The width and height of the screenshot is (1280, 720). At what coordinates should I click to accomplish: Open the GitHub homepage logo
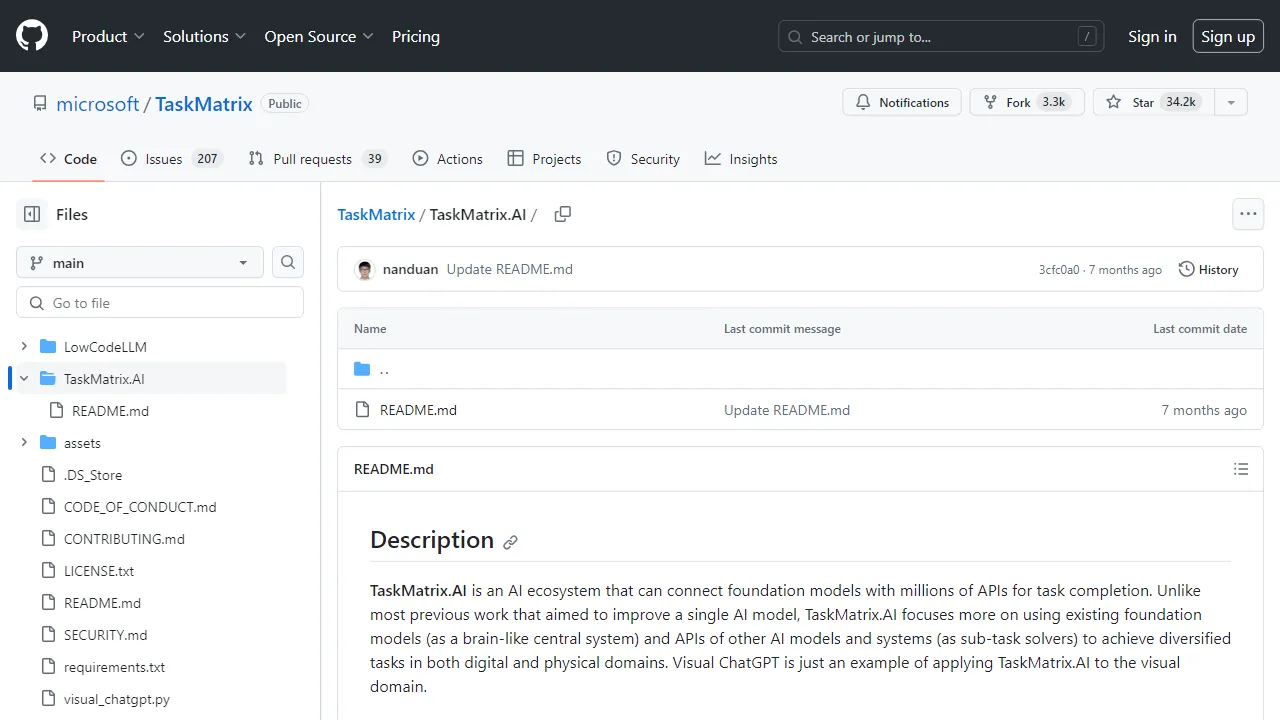[32, 36]
